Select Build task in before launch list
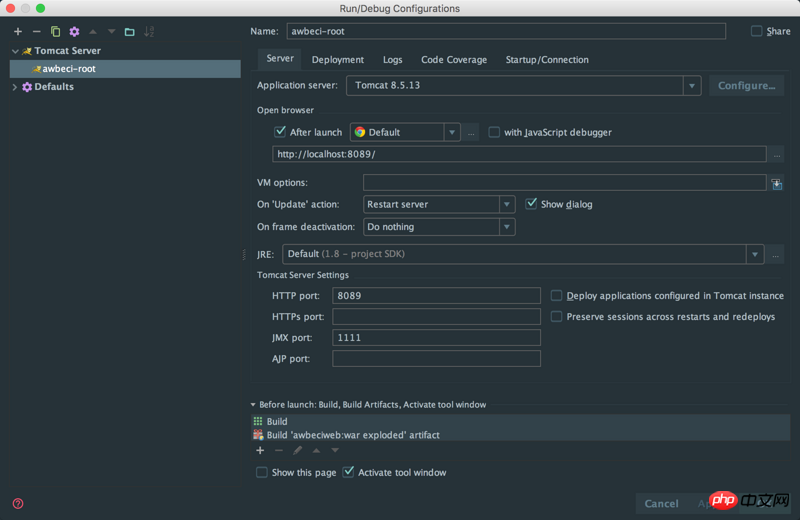 (x=521, y=422)
